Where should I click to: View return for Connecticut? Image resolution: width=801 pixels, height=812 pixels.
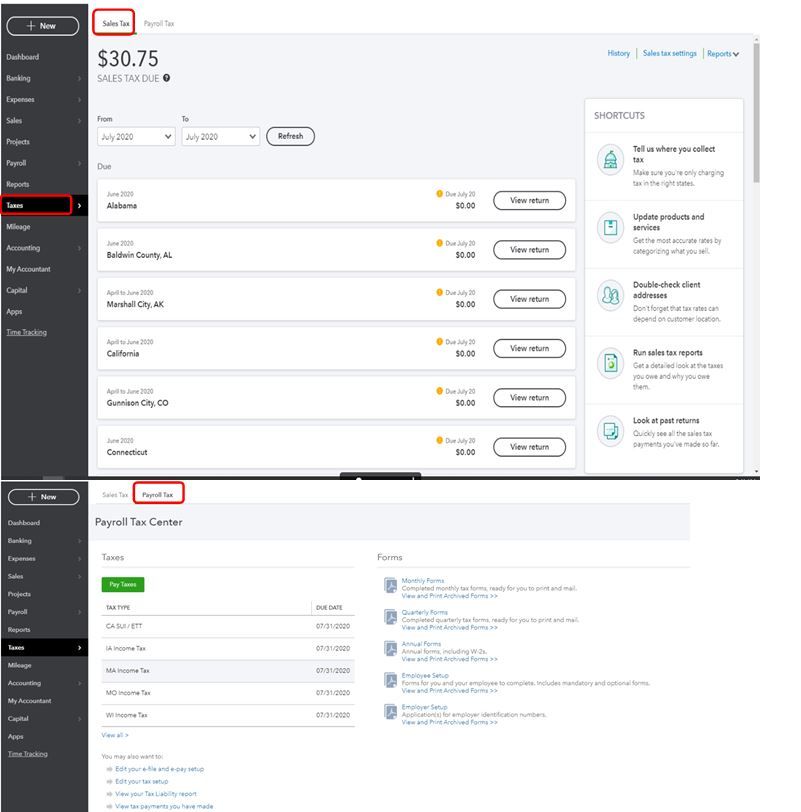point(529,447)
